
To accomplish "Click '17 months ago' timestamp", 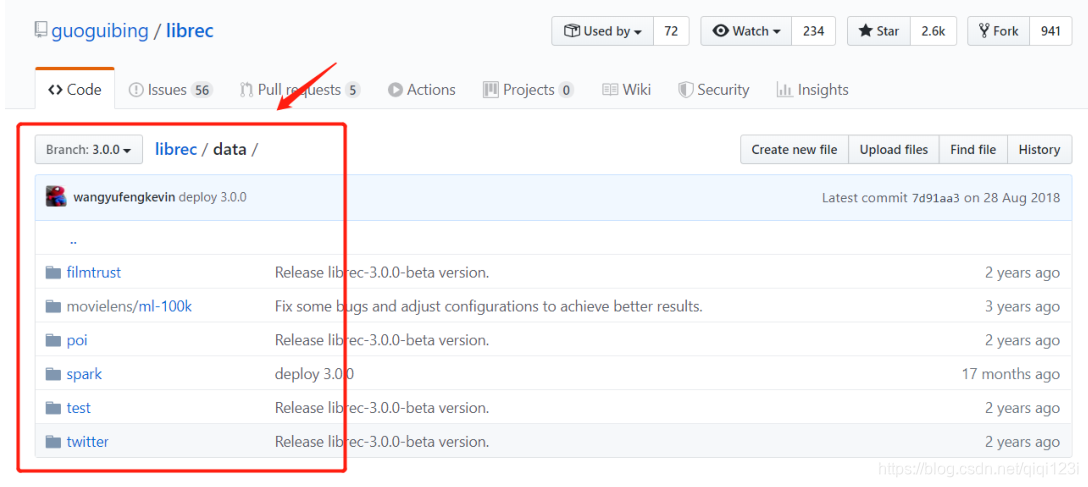I will pyautogui.click(x=1011, y=375).
